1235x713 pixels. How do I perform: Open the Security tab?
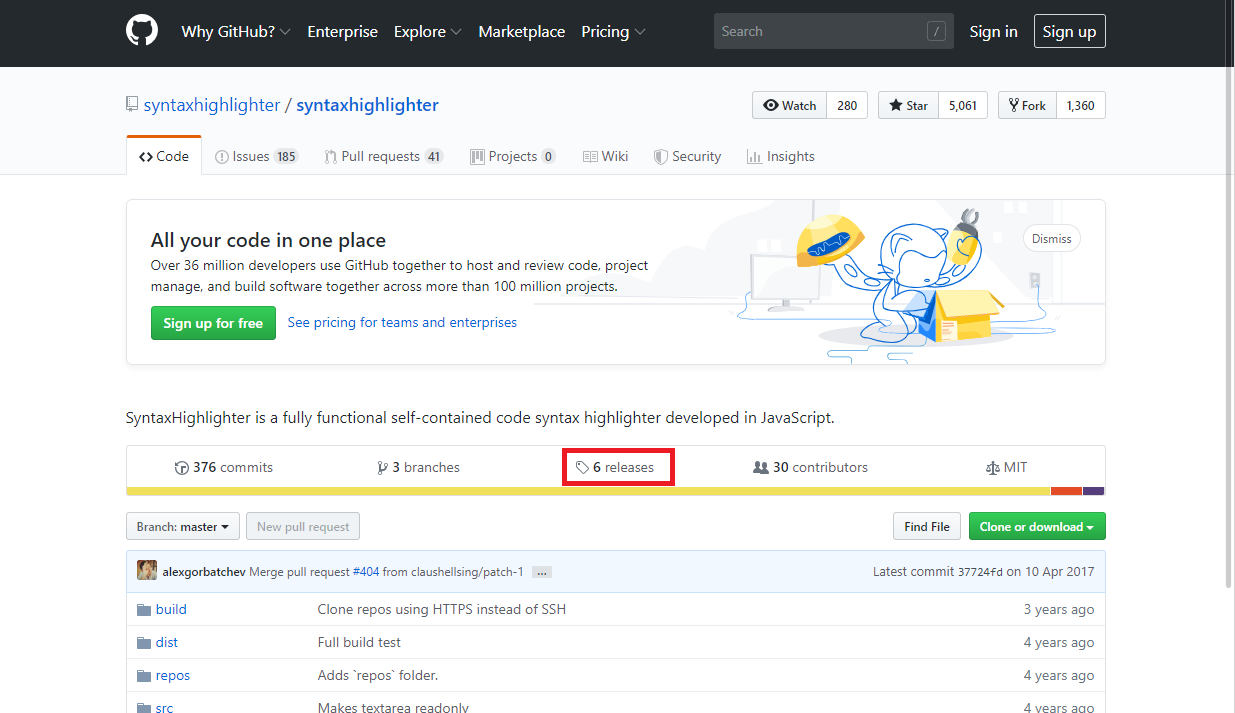687,156
